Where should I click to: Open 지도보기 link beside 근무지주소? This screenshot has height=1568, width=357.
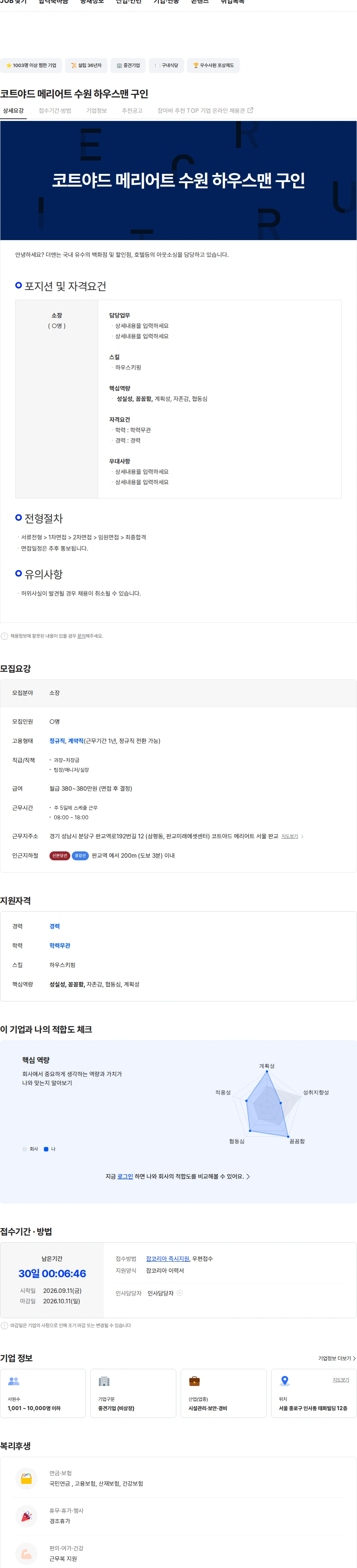(x=289, y=836)
